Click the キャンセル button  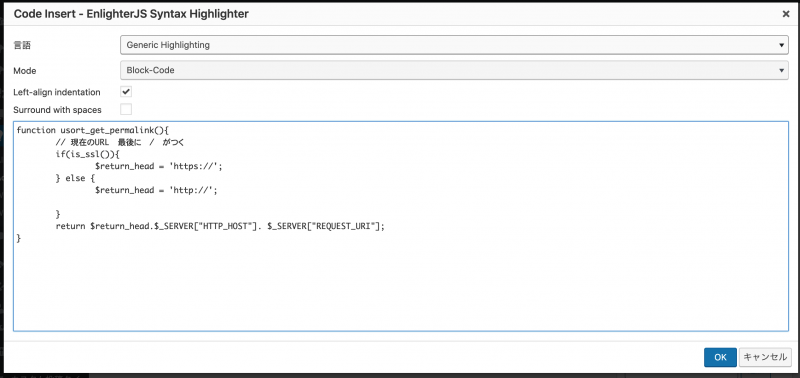point(765,357)
